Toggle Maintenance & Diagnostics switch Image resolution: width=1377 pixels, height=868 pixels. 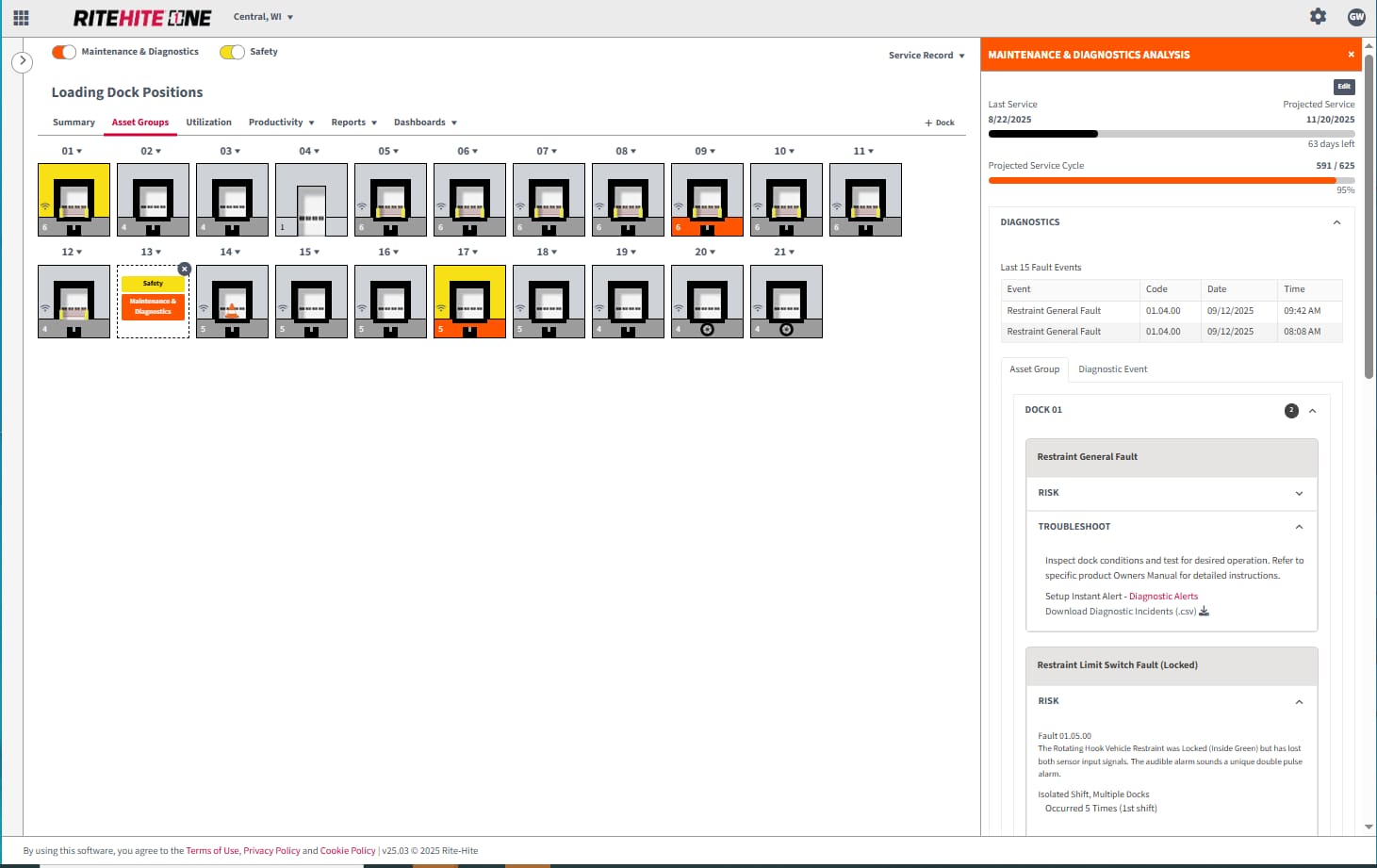[64, 52]
